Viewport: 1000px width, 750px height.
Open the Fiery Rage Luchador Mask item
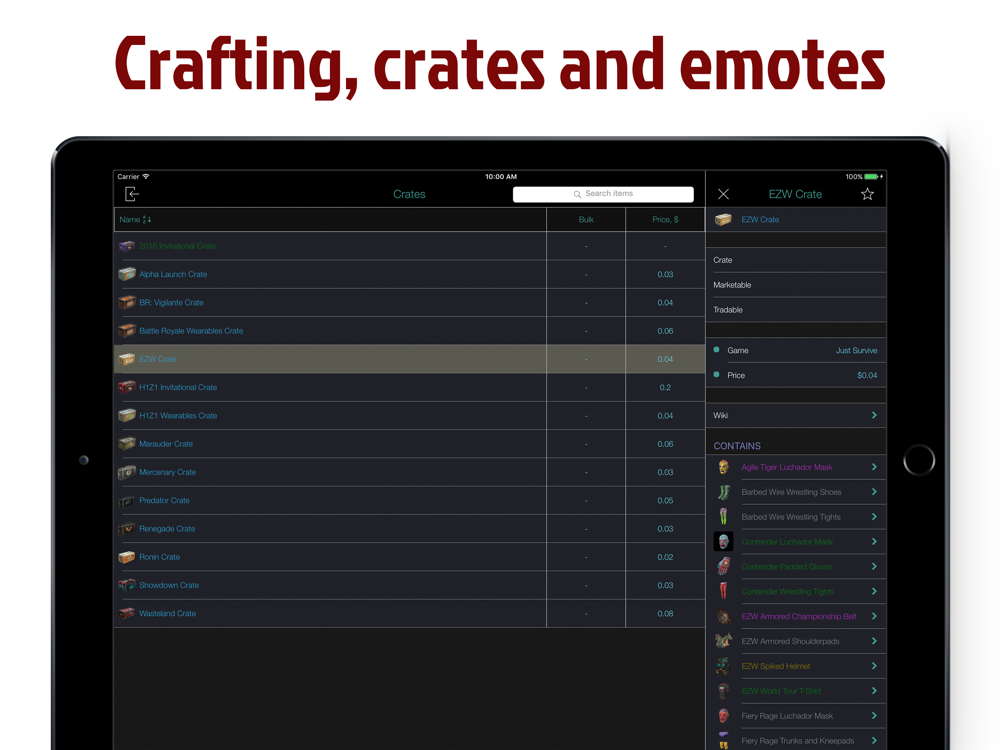pyautogui.click(x=796, y=716)
